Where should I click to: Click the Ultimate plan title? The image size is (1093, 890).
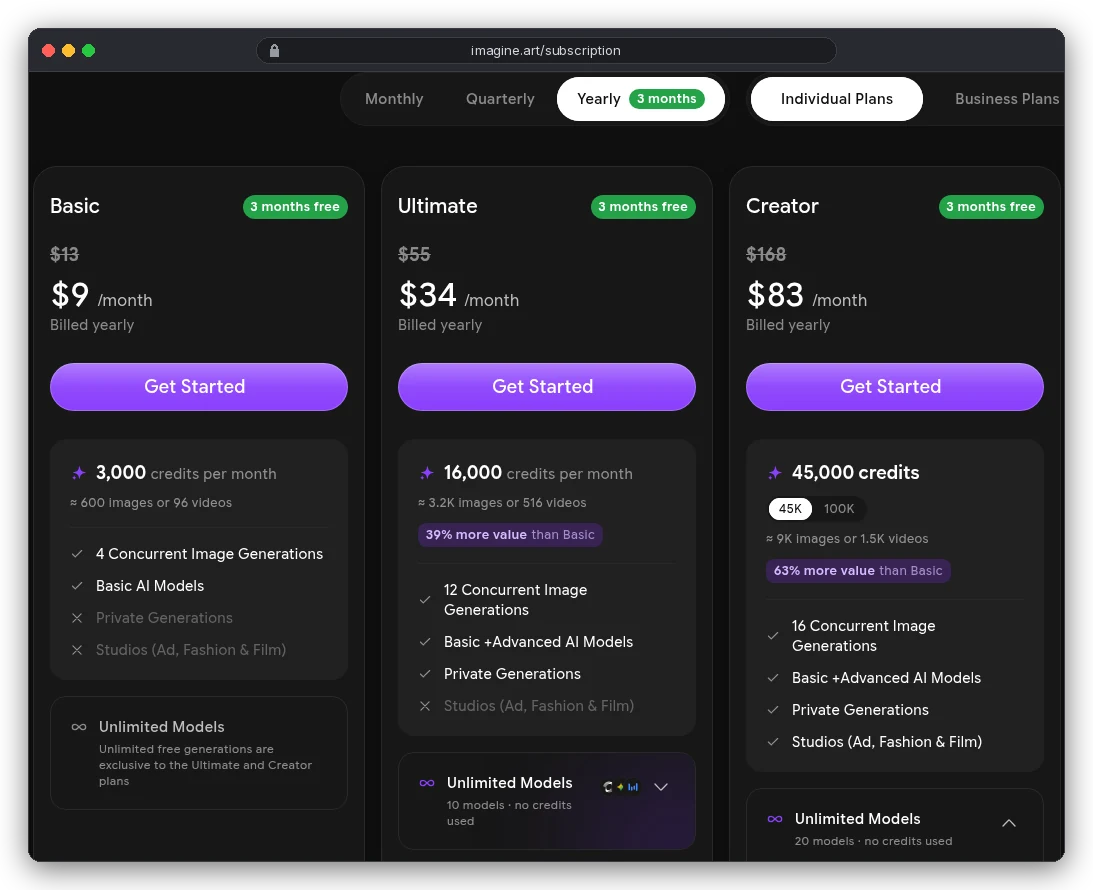[x=438, y=206]
